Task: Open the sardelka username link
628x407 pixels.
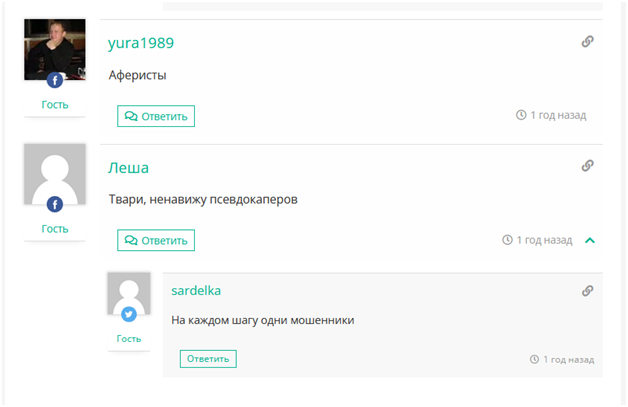Action: click(196, 291)
